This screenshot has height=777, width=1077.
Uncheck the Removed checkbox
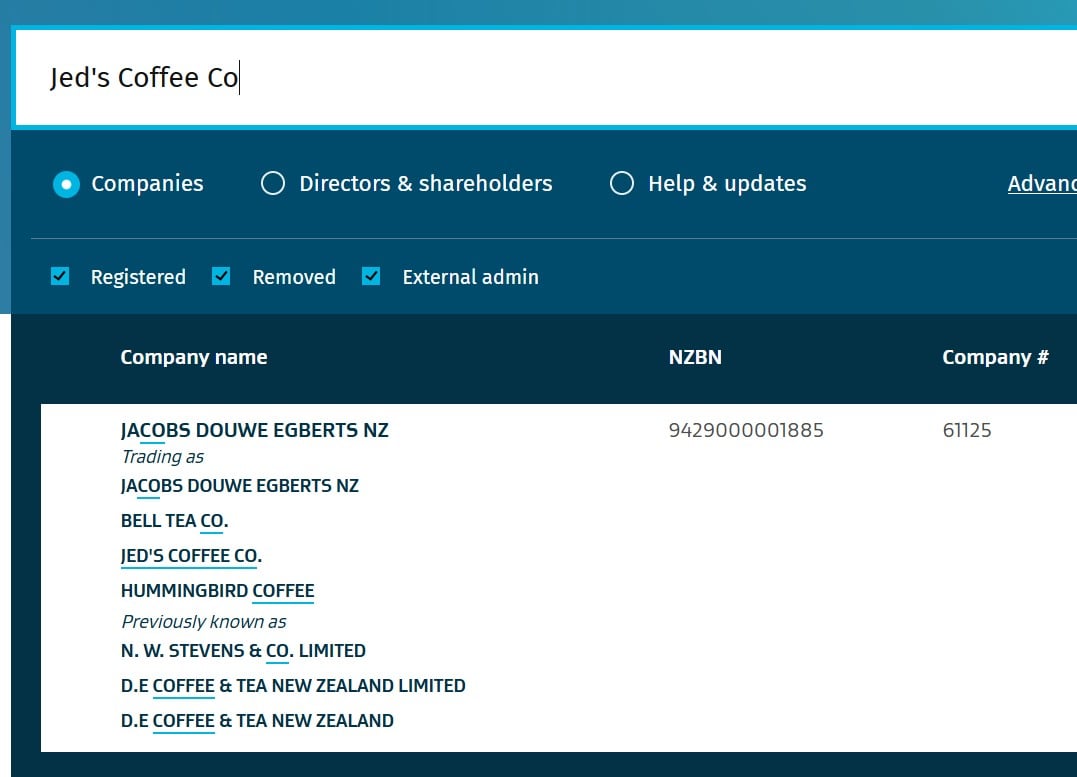click(x=220, y=276)
